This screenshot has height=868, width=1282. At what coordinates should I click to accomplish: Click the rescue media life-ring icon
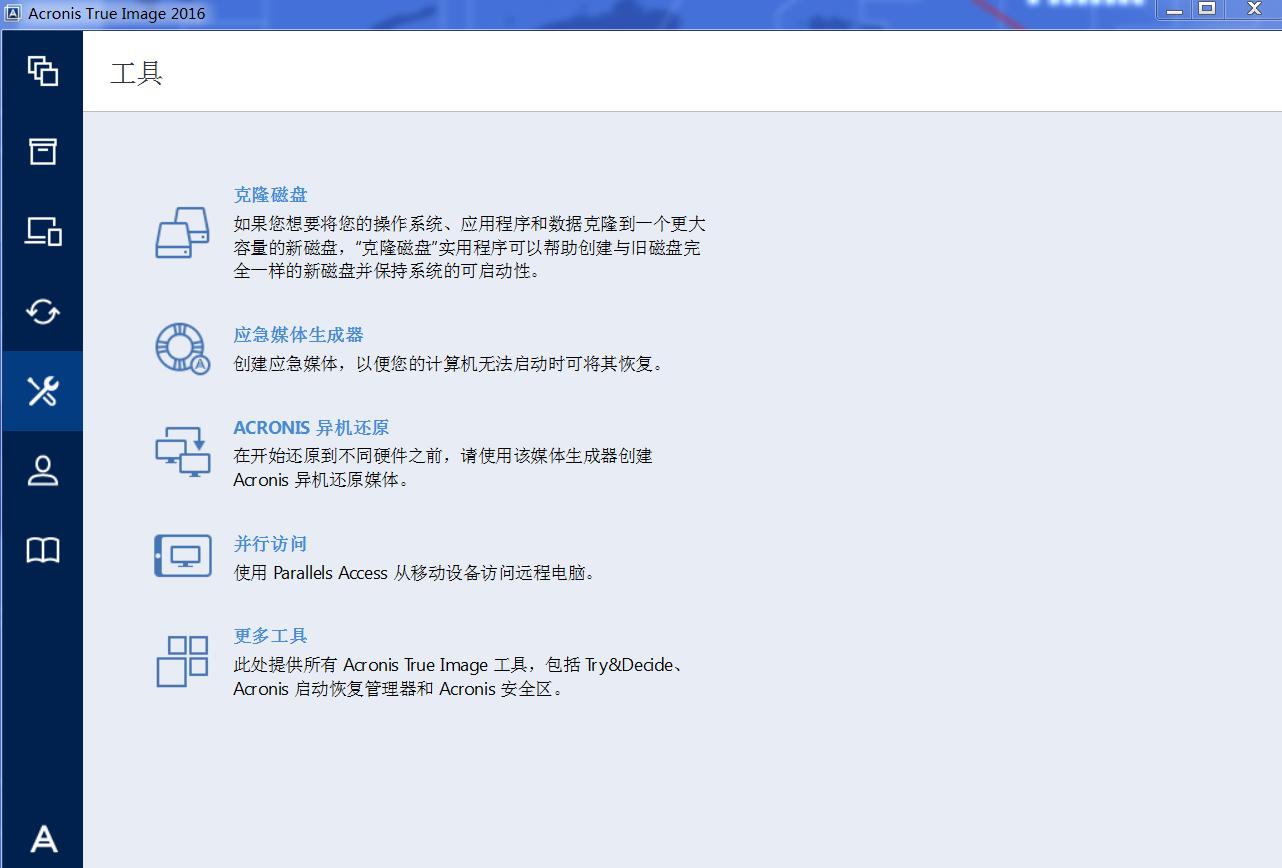tap(181, 349)
